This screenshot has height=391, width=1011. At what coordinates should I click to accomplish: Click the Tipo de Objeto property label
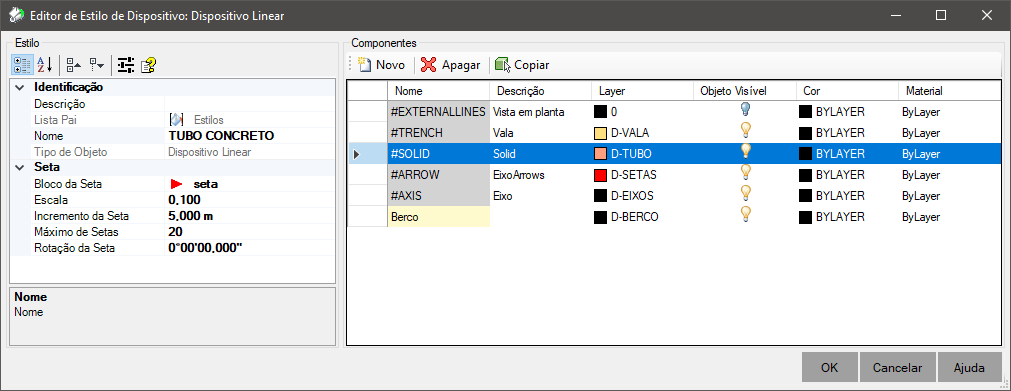(x=70, y=152)
